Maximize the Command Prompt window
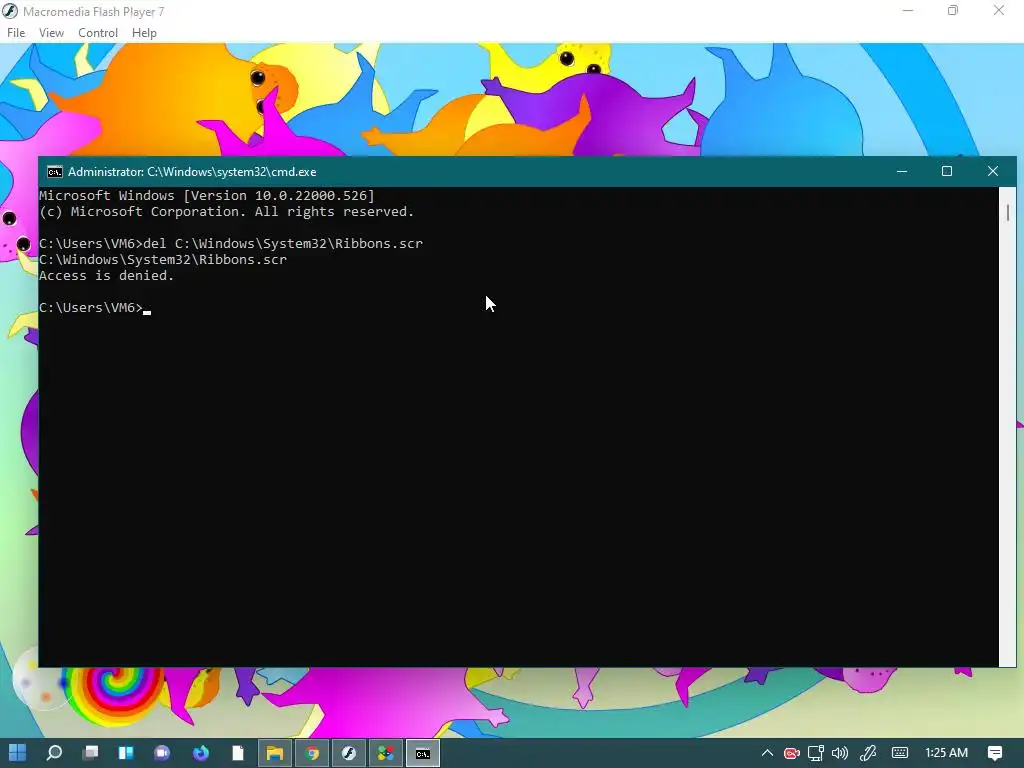1024x768 pixels. tap(947, 171)
